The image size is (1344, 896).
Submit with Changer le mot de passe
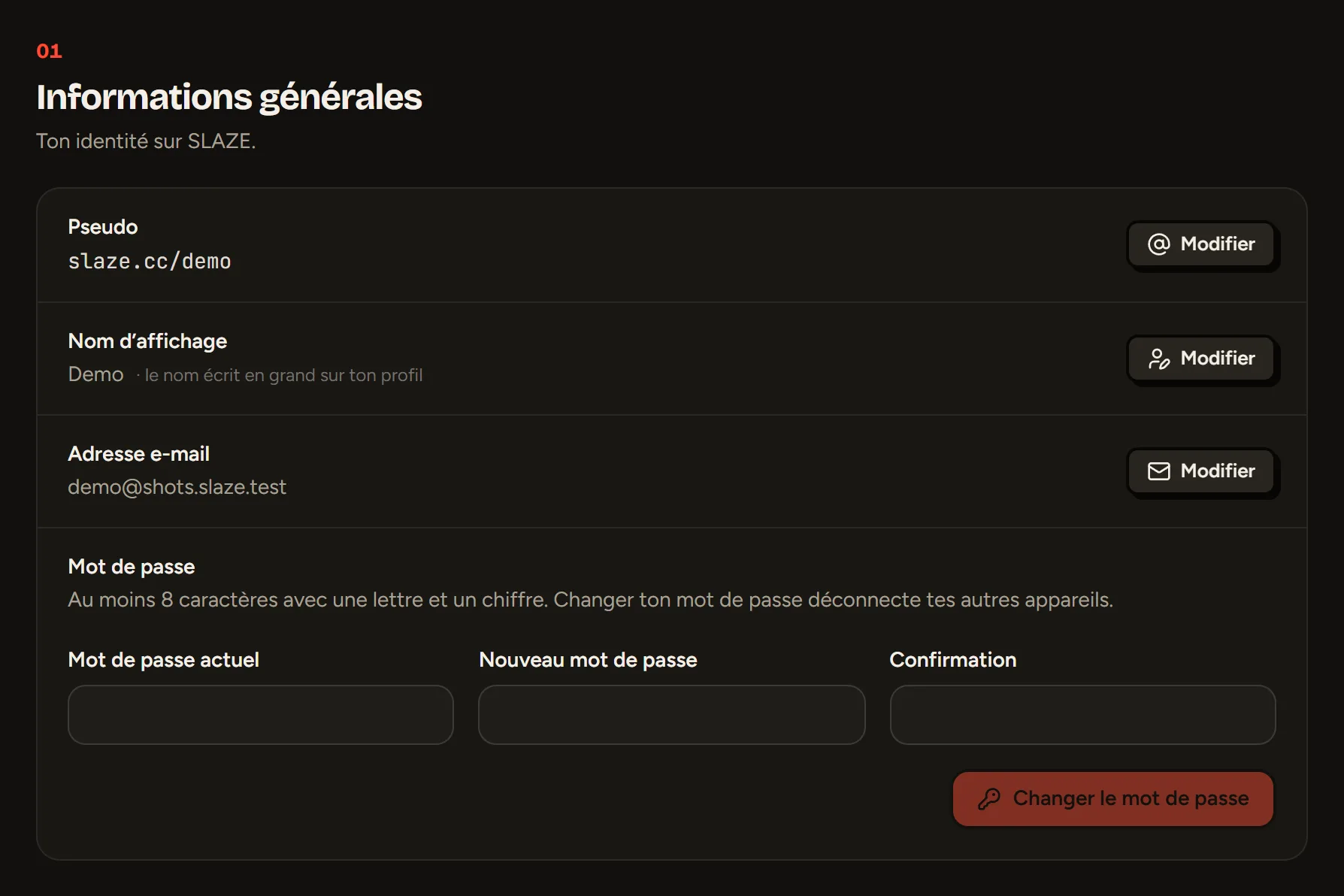1113,798
